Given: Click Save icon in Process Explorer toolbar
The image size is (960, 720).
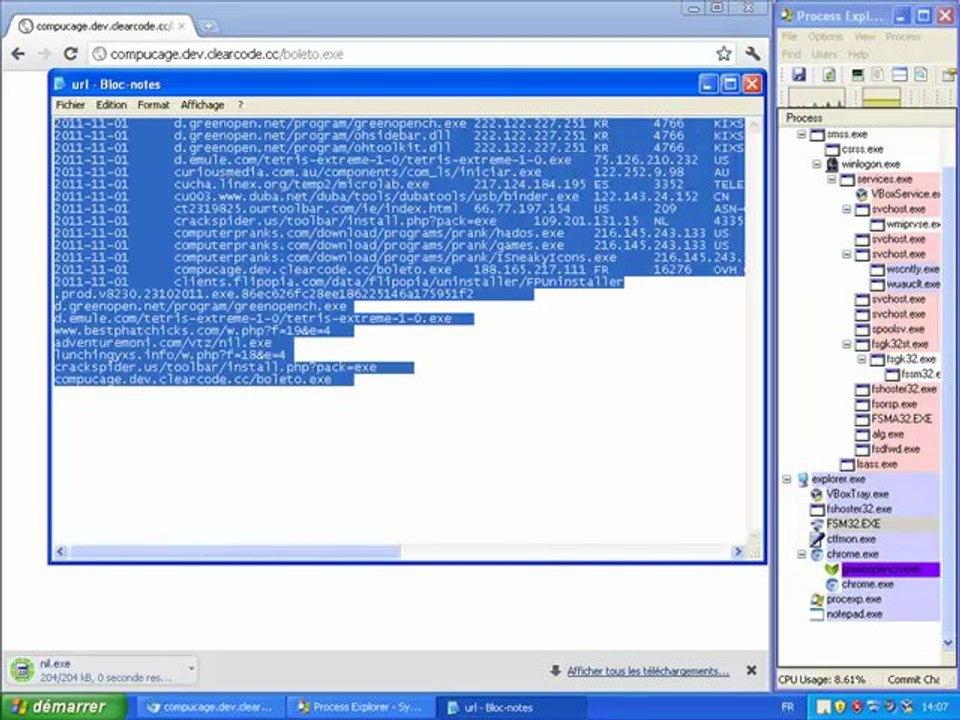Looking at the screenshot, I should (x=798, y=75).
